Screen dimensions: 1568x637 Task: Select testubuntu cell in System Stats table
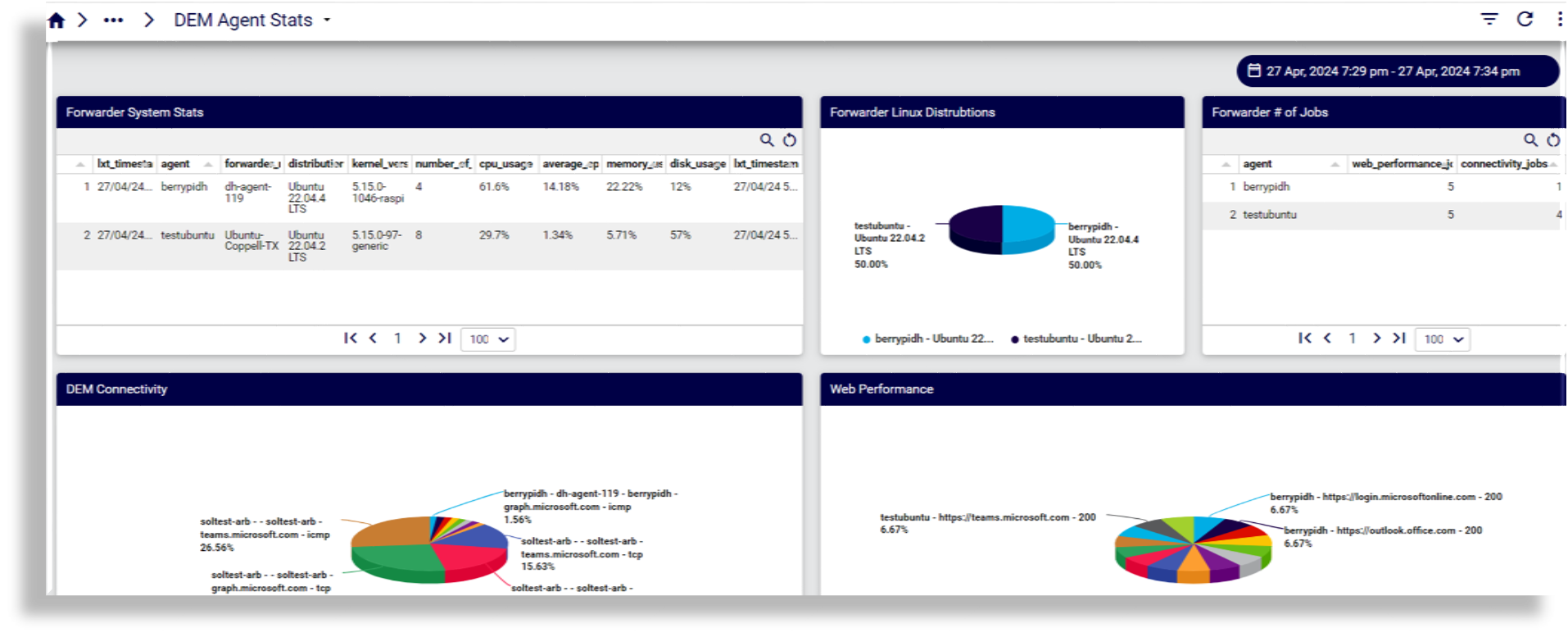[x=188, y=235]
